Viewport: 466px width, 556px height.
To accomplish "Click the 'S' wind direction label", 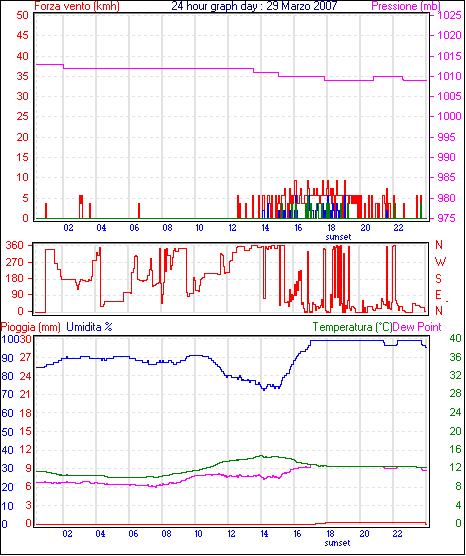I will click(439, 279).
